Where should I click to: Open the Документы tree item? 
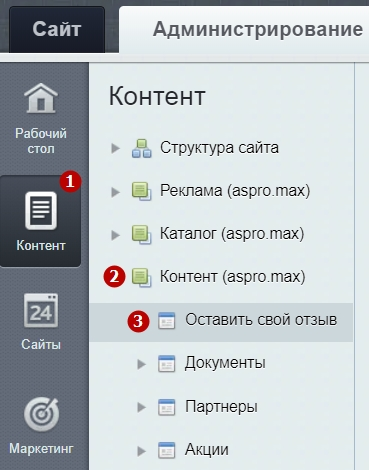pos(225,363)
